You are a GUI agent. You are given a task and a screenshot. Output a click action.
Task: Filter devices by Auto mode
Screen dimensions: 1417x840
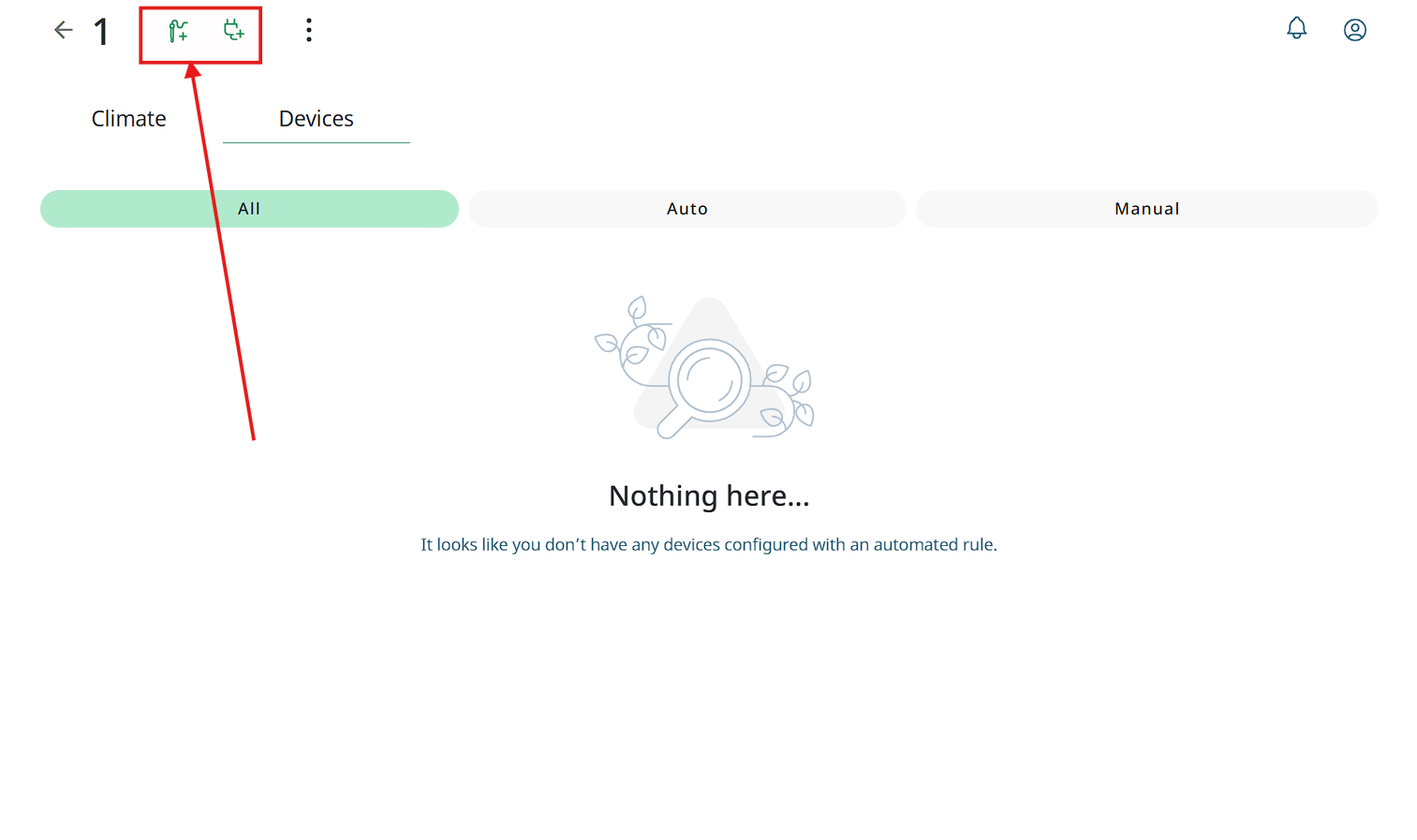[x=686, y=209]
